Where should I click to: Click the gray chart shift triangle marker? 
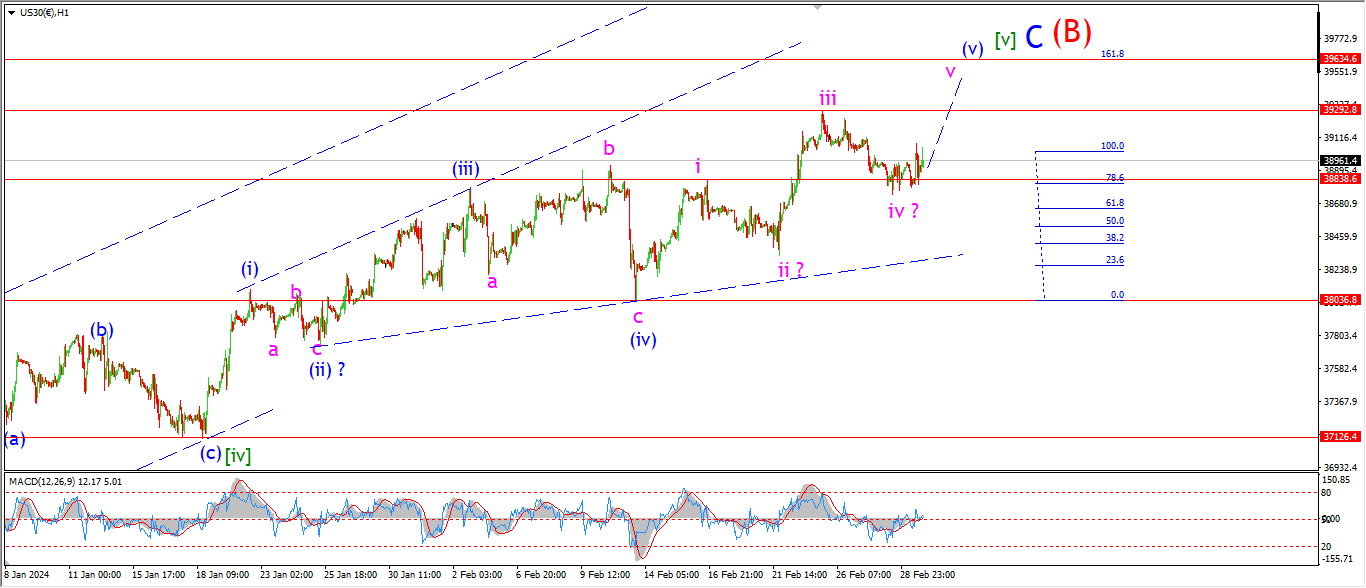point(819,7)
